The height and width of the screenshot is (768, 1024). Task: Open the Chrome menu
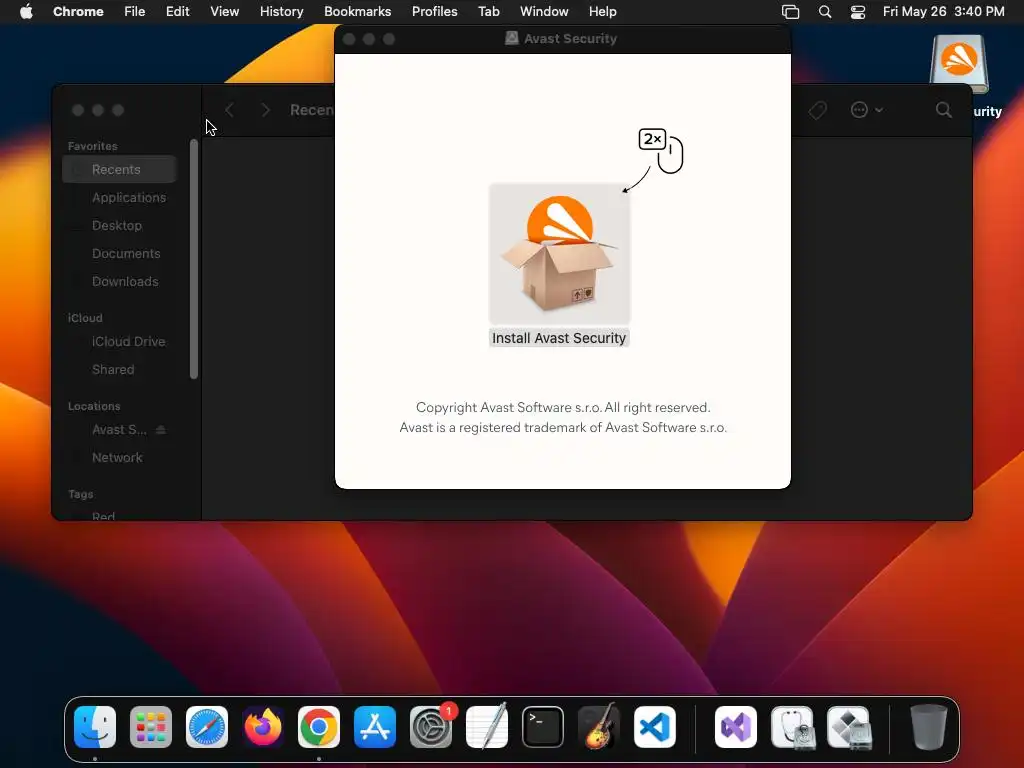point(78,12)
